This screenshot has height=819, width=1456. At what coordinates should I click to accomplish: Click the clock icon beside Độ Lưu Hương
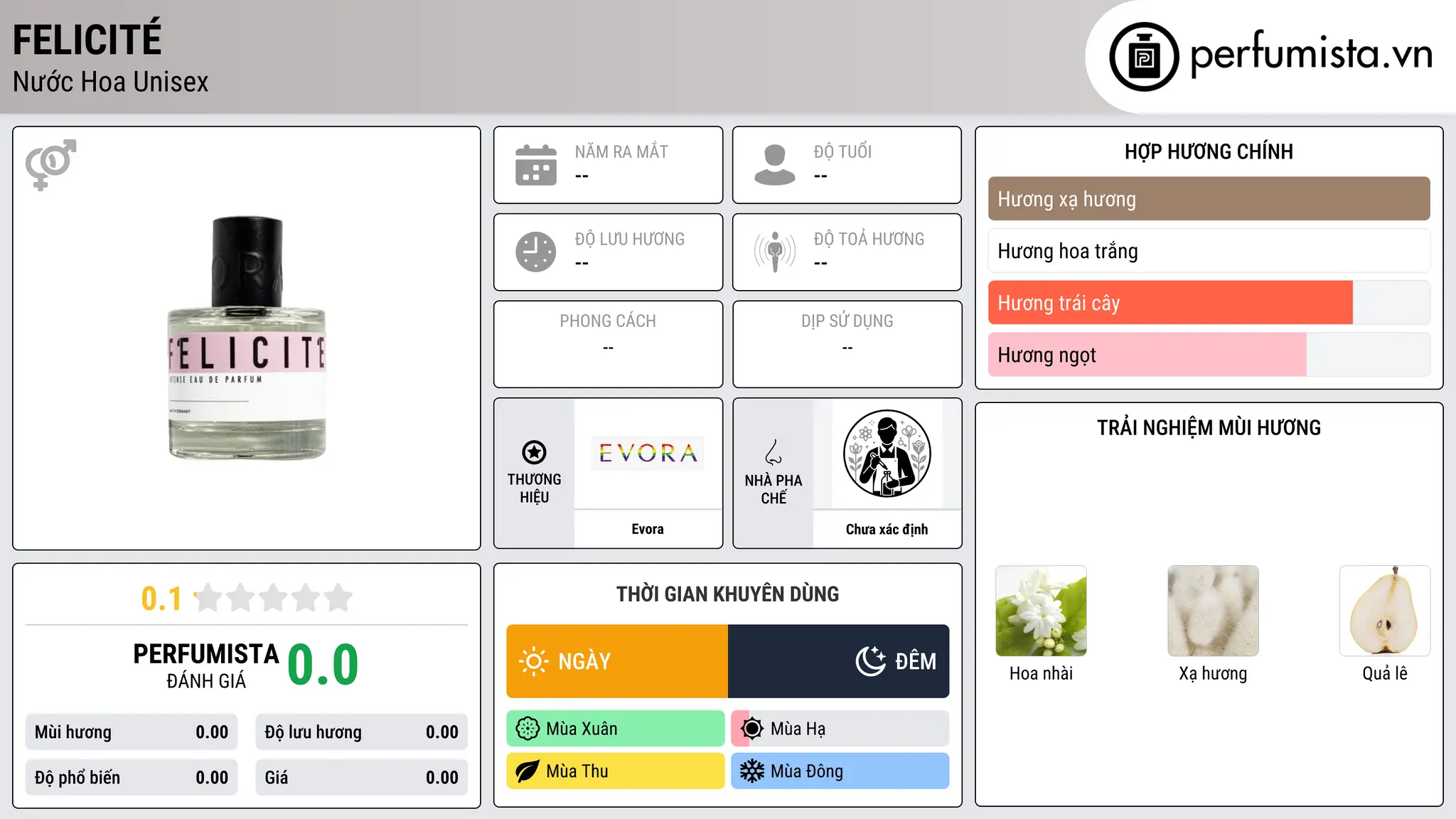[536, 252]
